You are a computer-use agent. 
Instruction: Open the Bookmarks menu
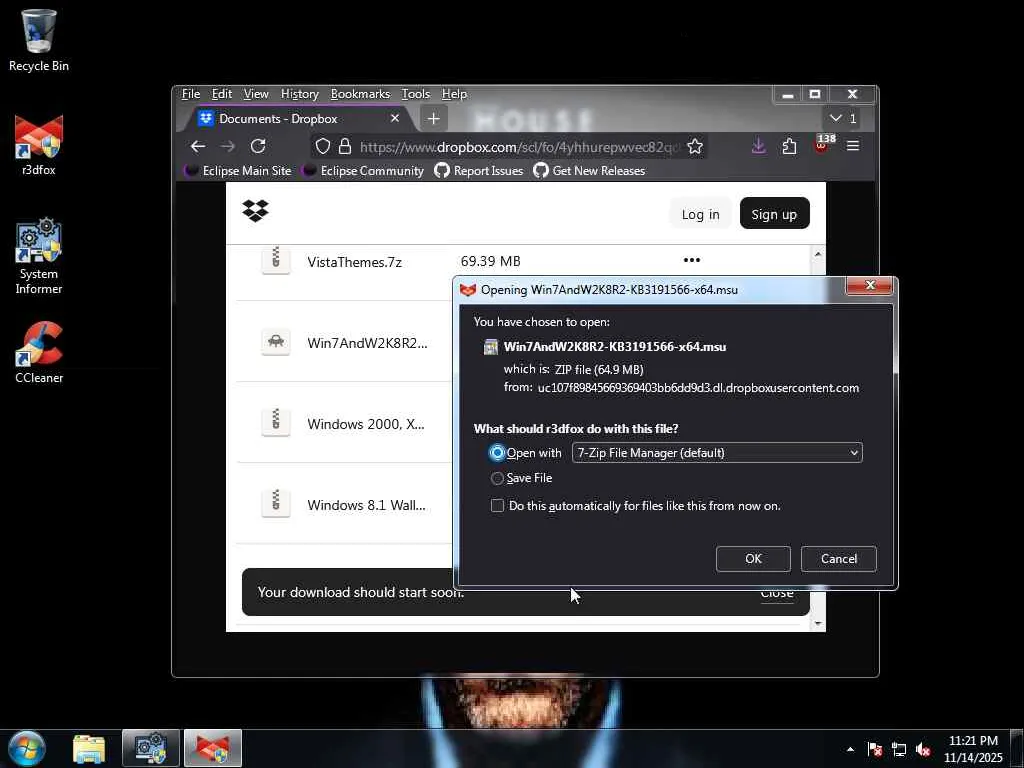click(360, 94)
